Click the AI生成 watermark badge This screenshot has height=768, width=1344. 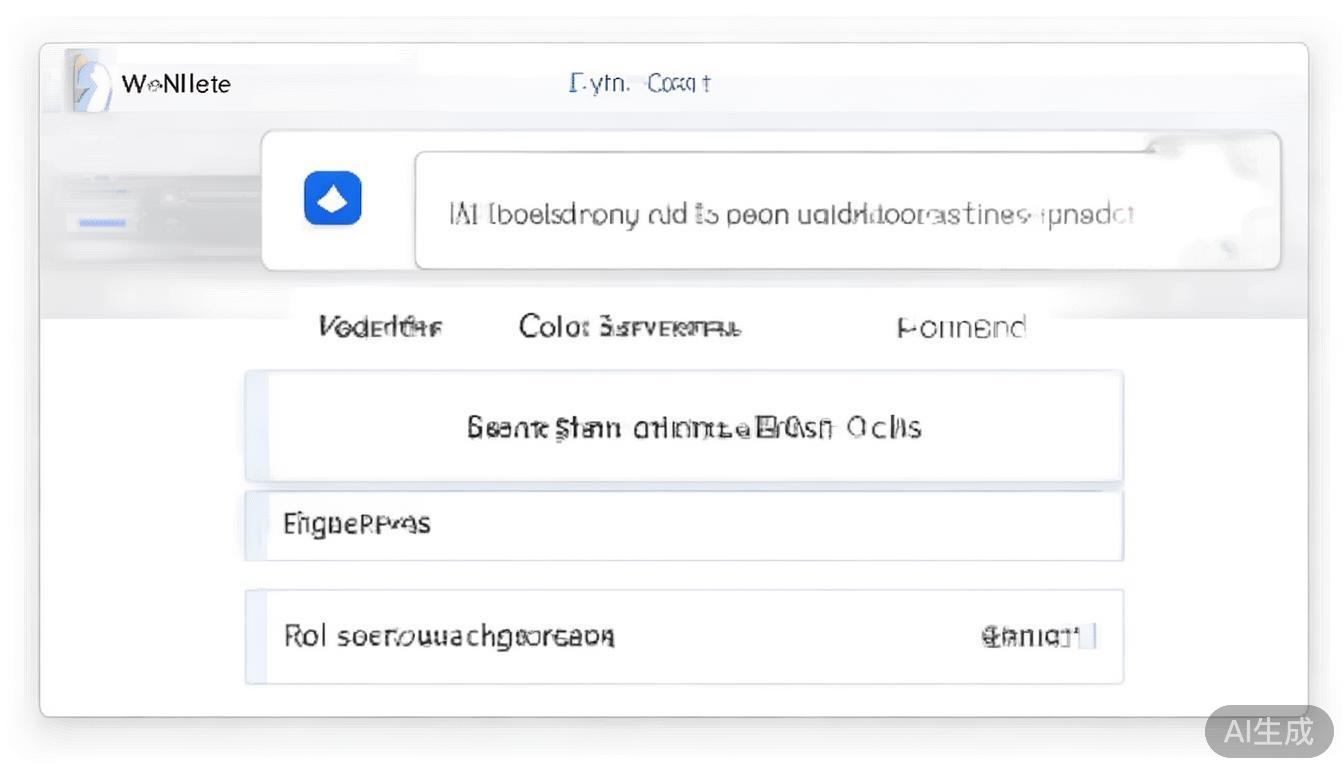[x=1268, y=731]
